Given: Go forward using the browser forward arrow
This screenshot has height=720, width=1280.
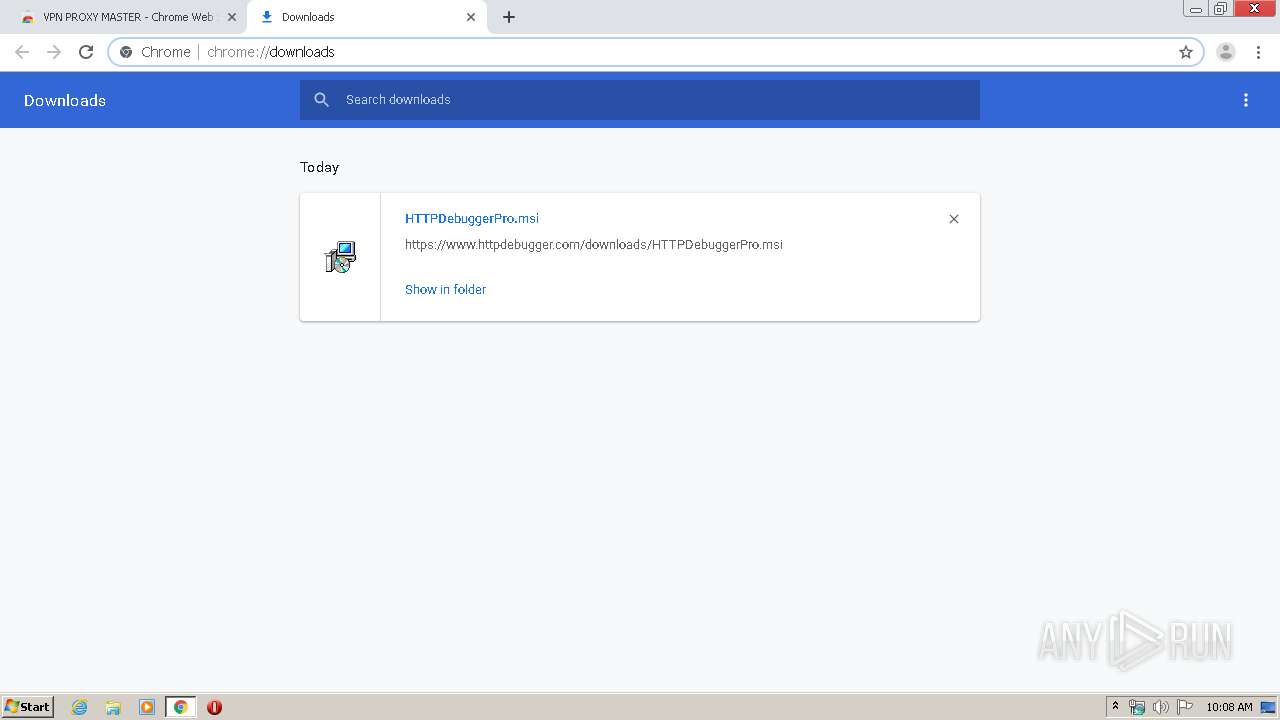Looking at the screenshot, I should [54, 52].
